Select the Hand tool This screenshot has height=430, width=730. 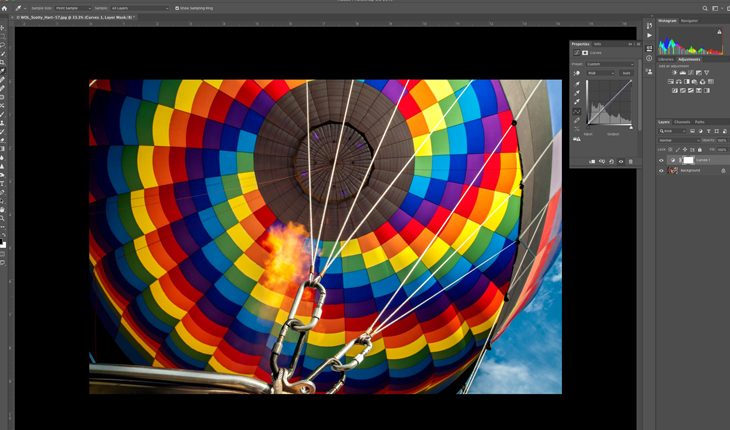pos(2,209)
